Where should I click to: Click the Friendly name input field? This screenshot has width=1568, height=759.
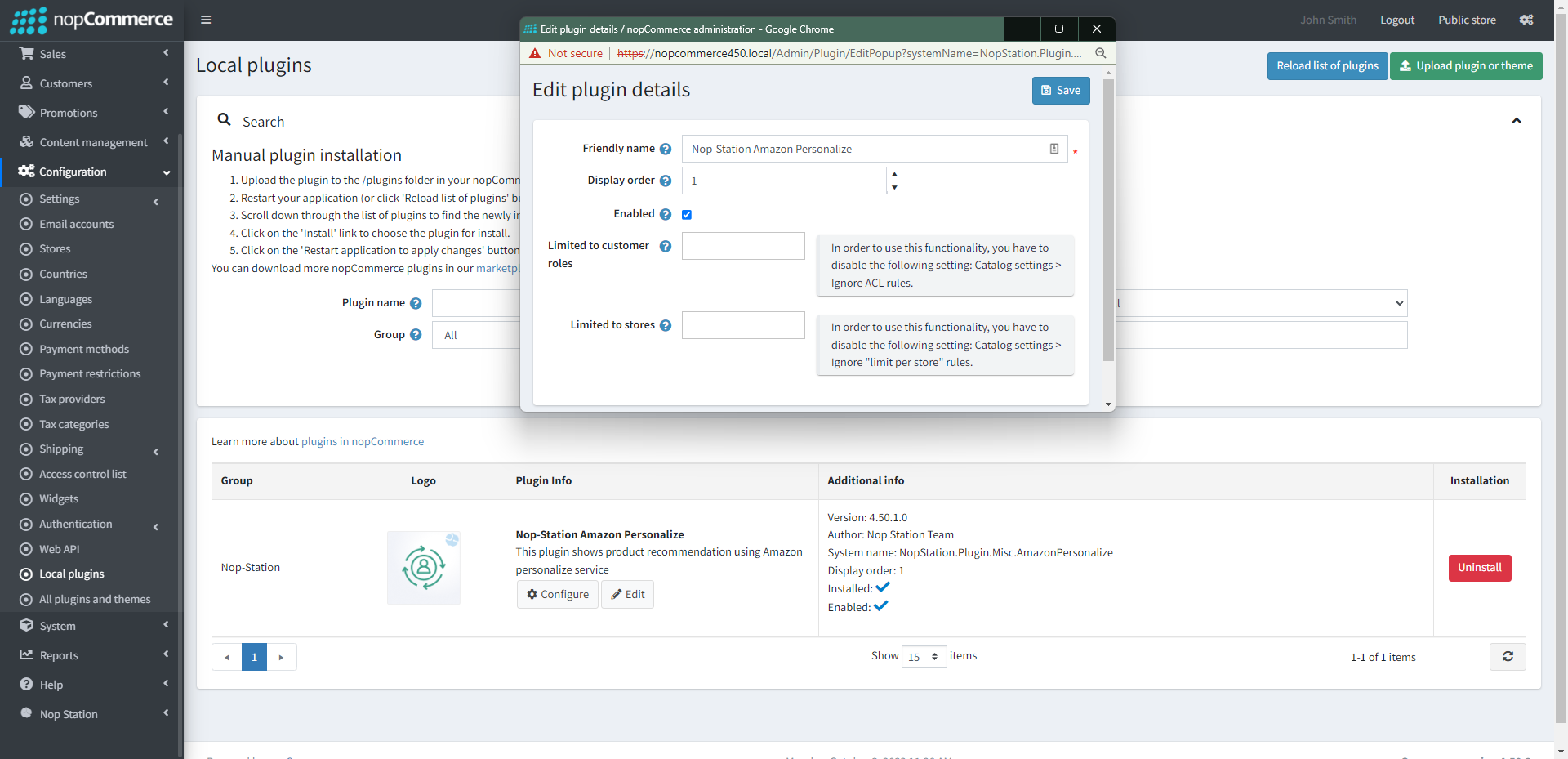tap(874, 149)
